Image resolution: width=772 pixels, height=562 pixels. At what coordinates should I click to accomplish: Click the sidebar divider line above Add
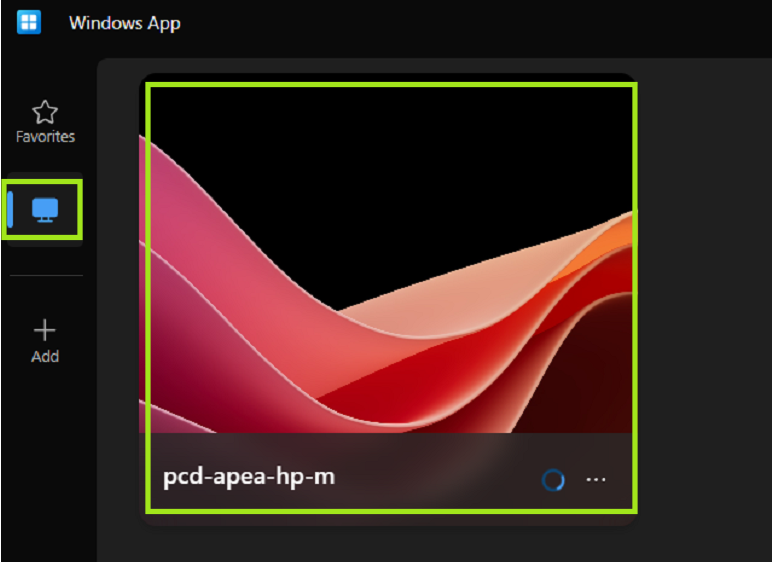(45, 275)
